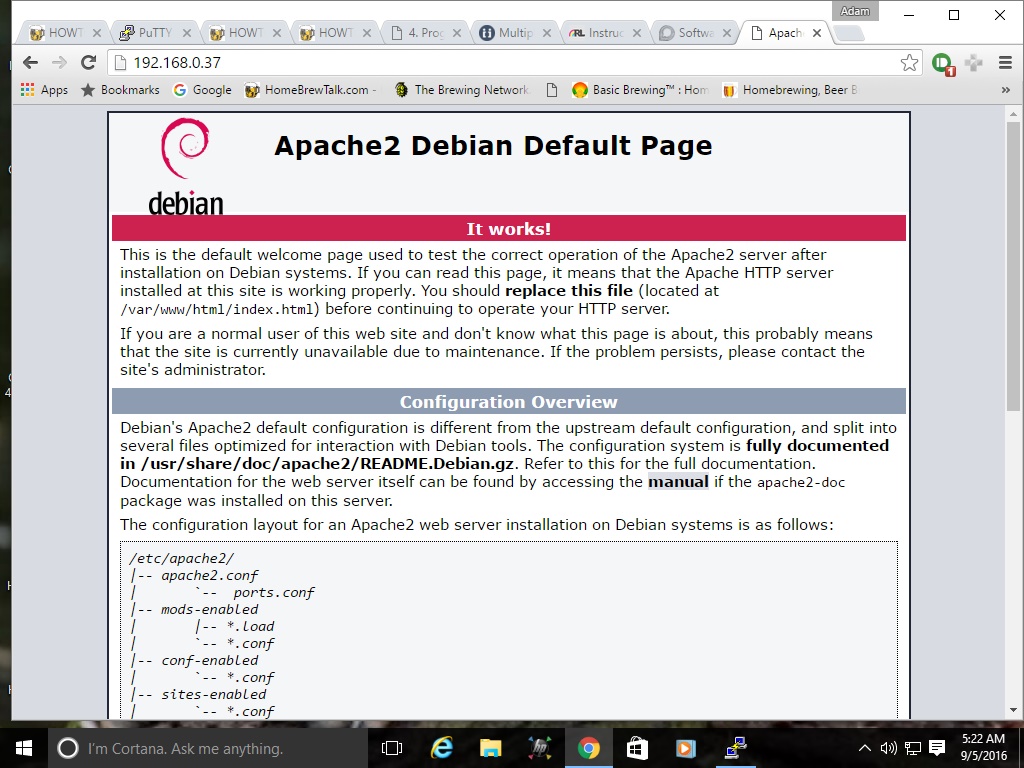Click the 'mods-enabled' text in tree
This screenshot has width=1024, height=768.
click(x=210, y=609)
